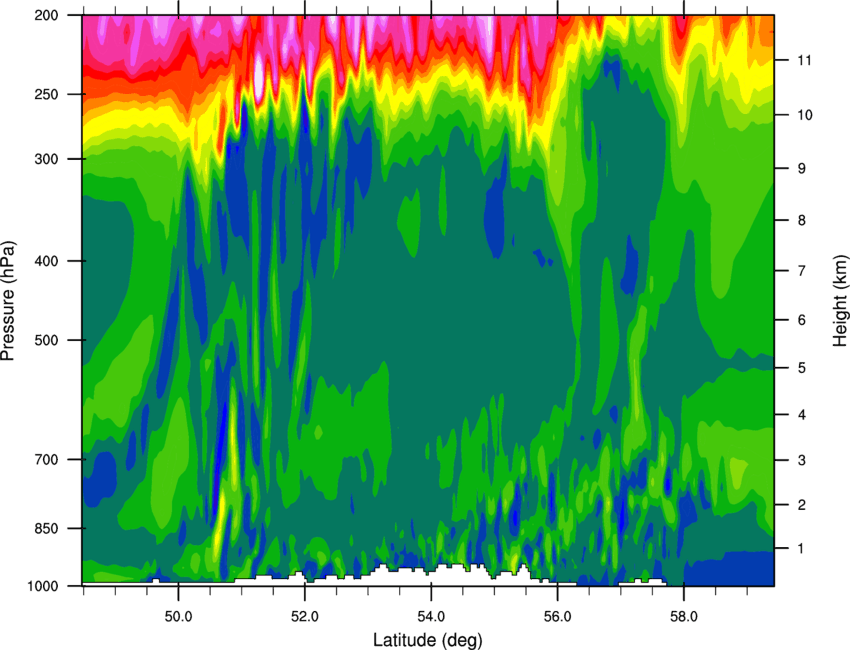The height and width of the screenshot is (650, 850).
Task: Click the 500 pressure tick label
Action: [47, 340]
